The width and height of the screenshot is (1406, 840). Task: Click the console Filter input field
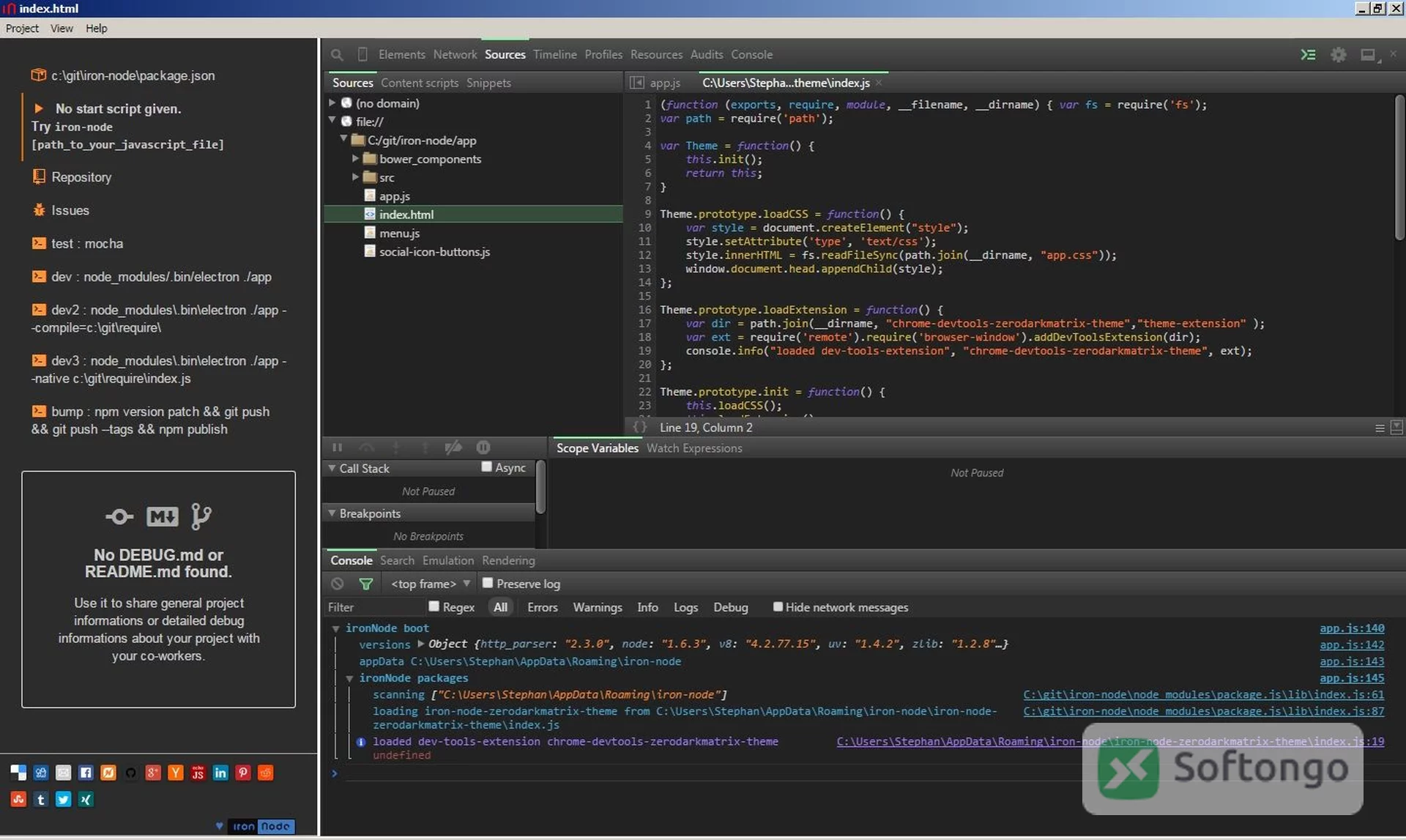coord(375,607)
